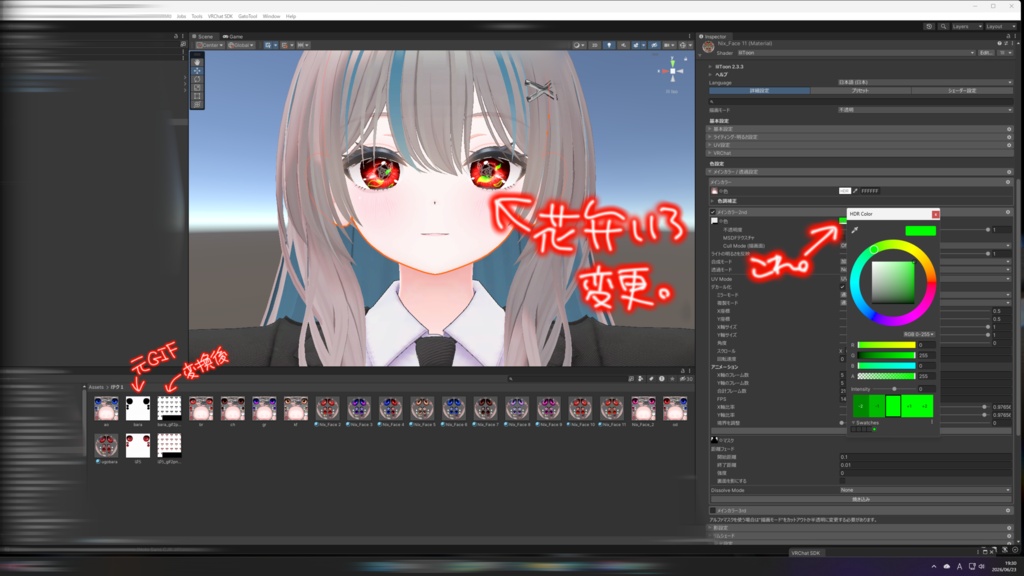Open gear menu of 基本設定 foldout
This screenshot has width=1024, height=576.
[x=1009, y=129]
